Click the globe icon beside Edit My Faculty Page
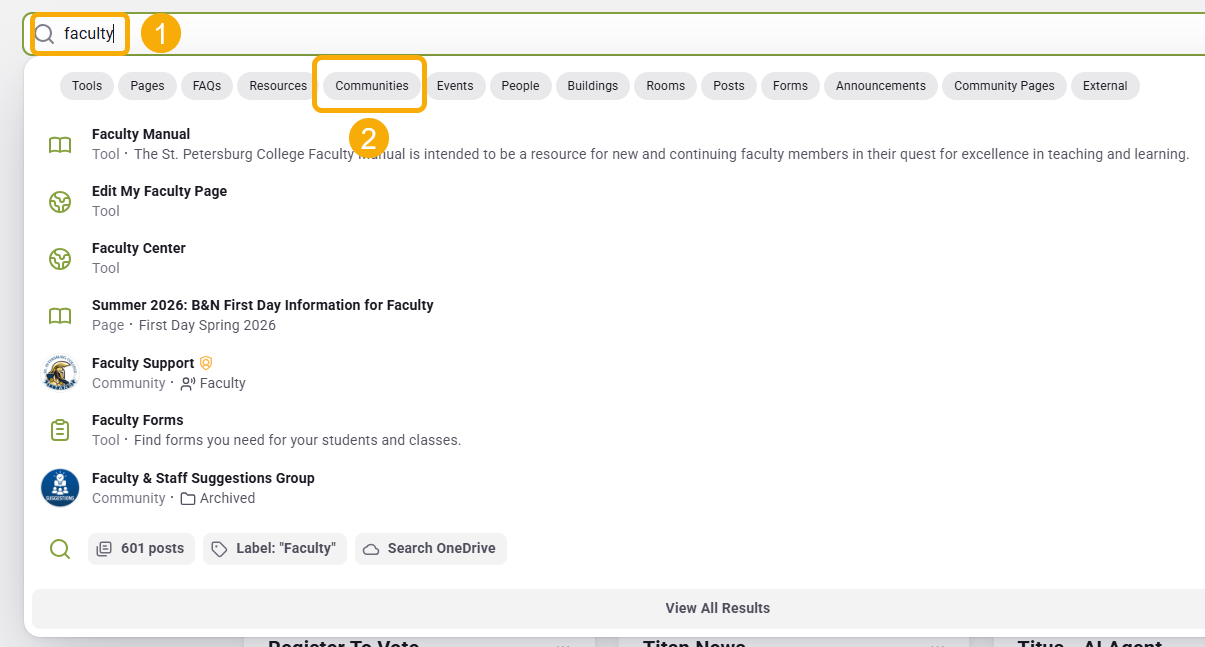 click(60, 202)
